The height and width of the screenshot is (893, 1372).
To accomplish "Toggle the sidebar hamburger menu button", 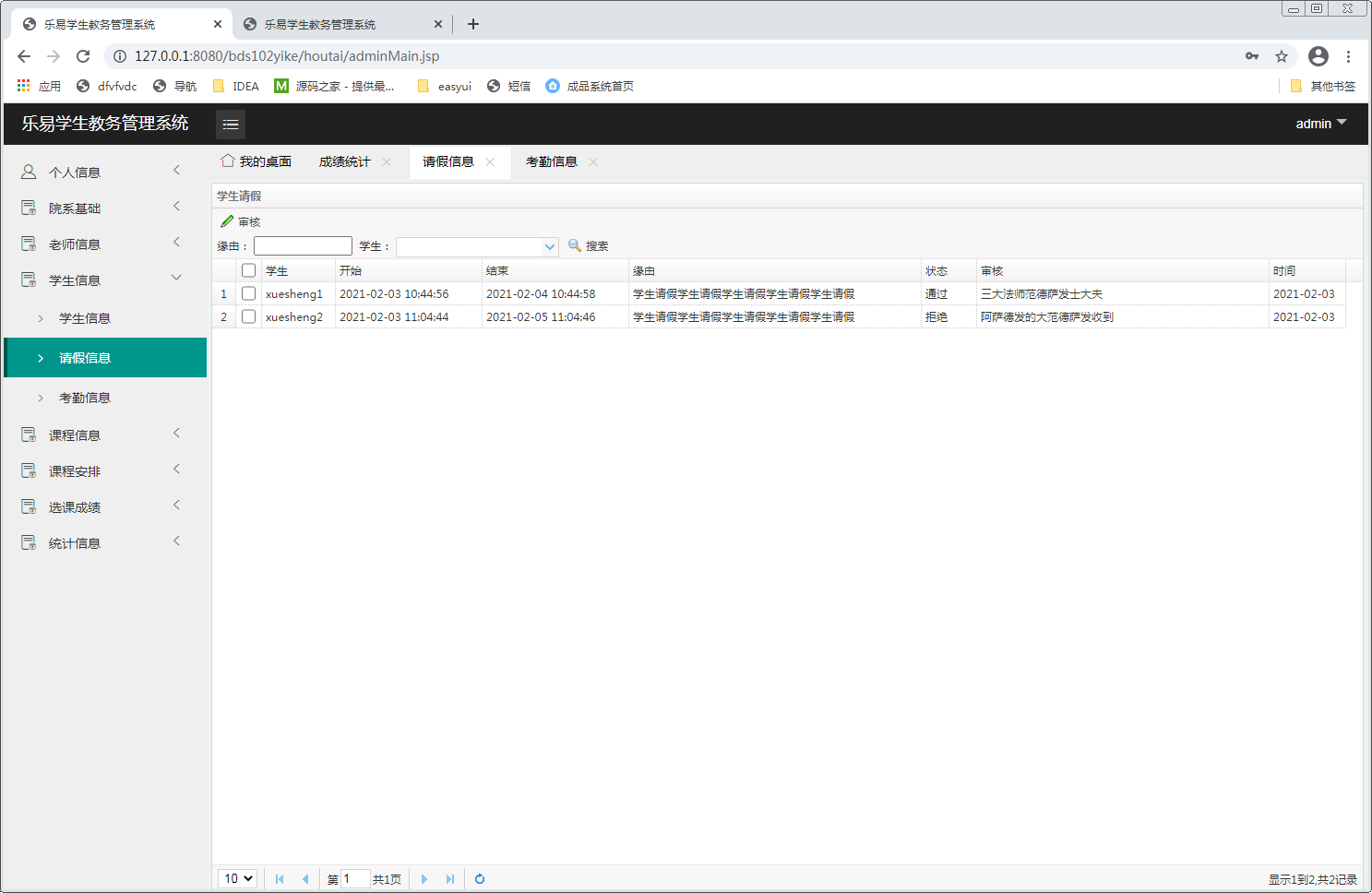I will [x=231, y=124].
